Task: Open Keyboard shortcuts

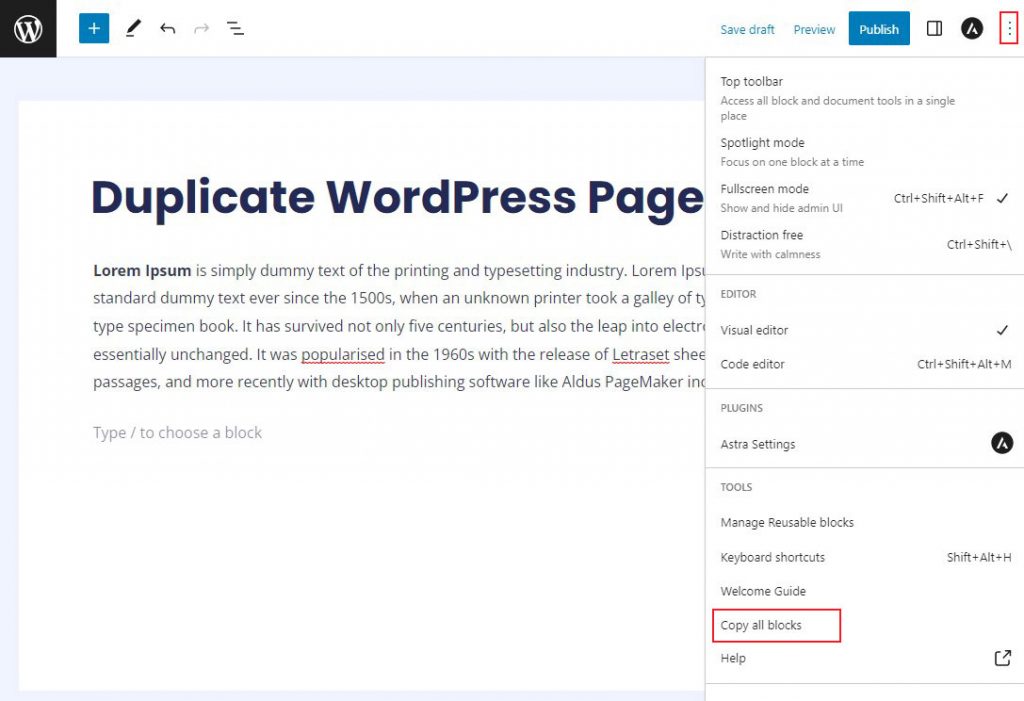Action: point(773,557)
